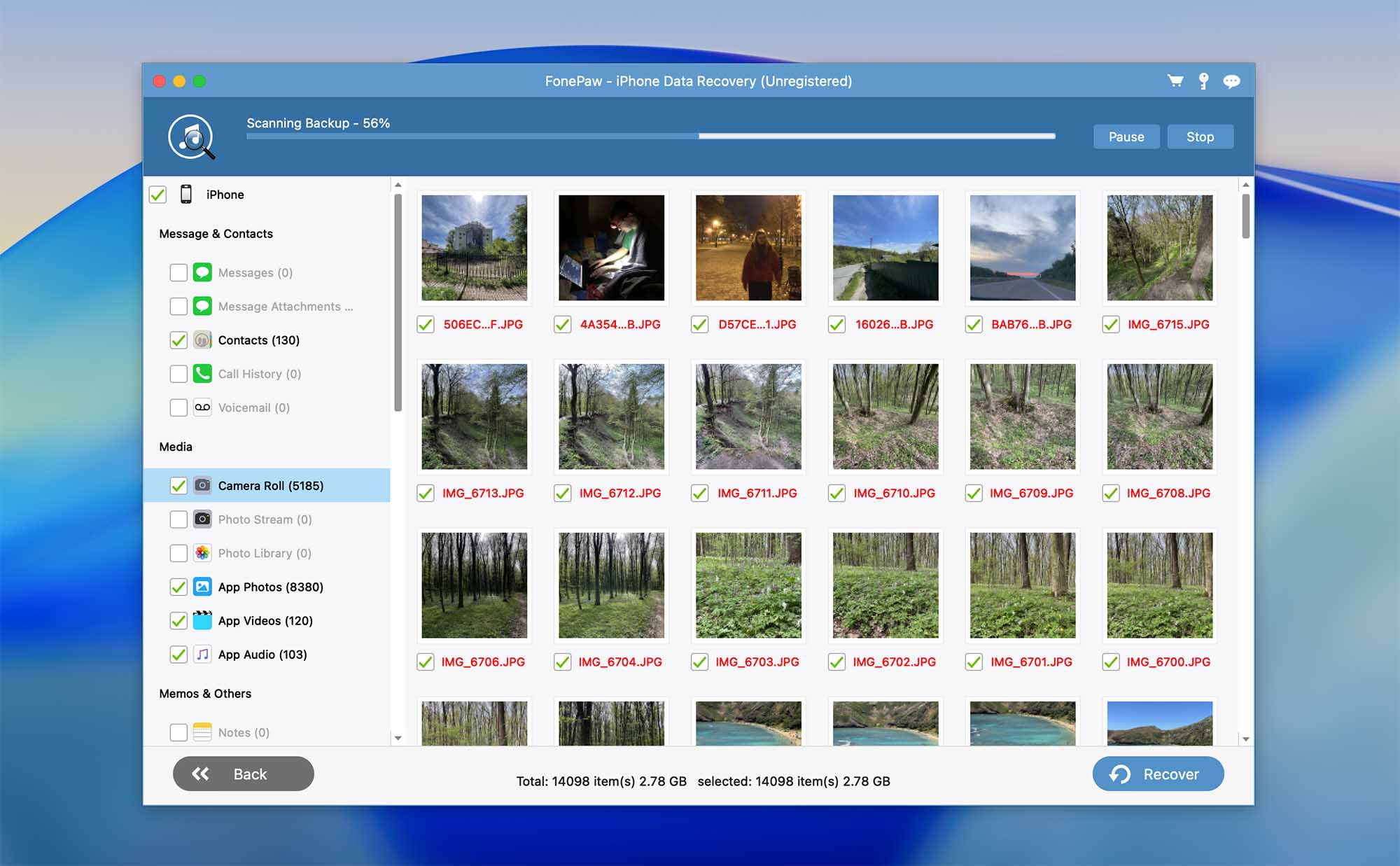1400x866 pixels.
Task: Click photo grid scroll-down arrow
Action: tap(1245, 739)
